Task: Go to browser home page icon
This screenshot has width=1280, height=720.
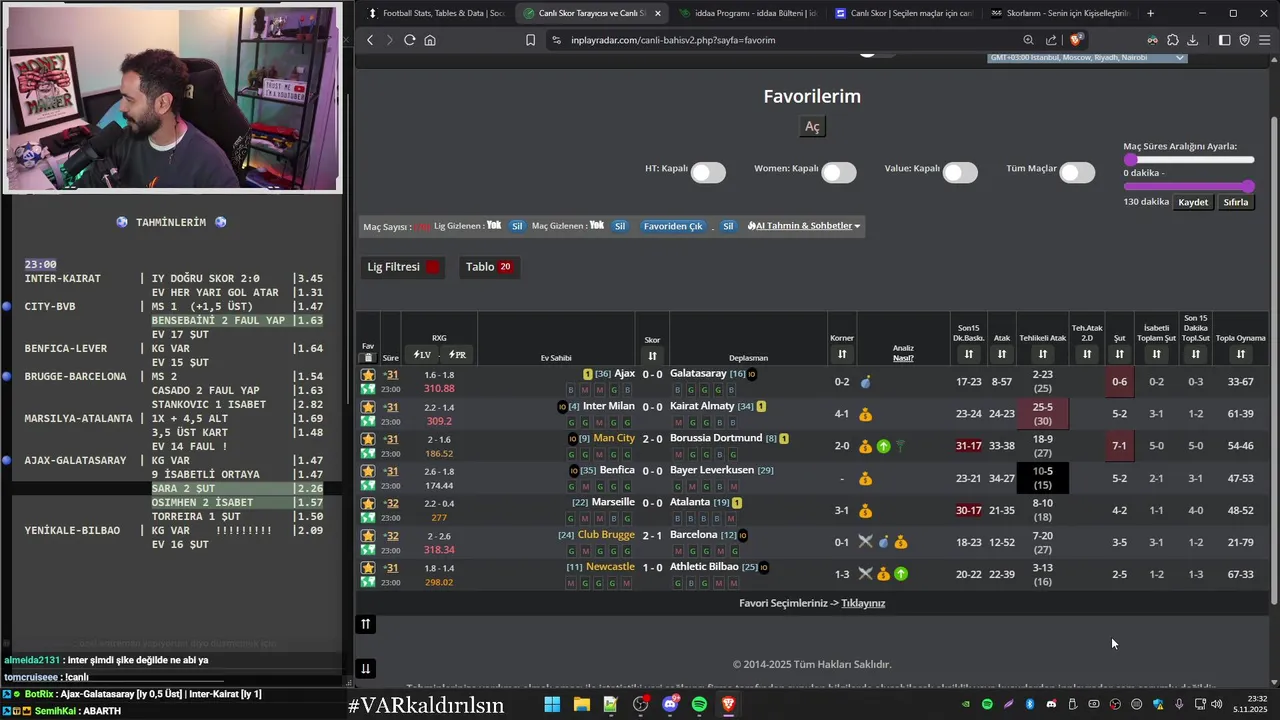Action: coord(430,40)
